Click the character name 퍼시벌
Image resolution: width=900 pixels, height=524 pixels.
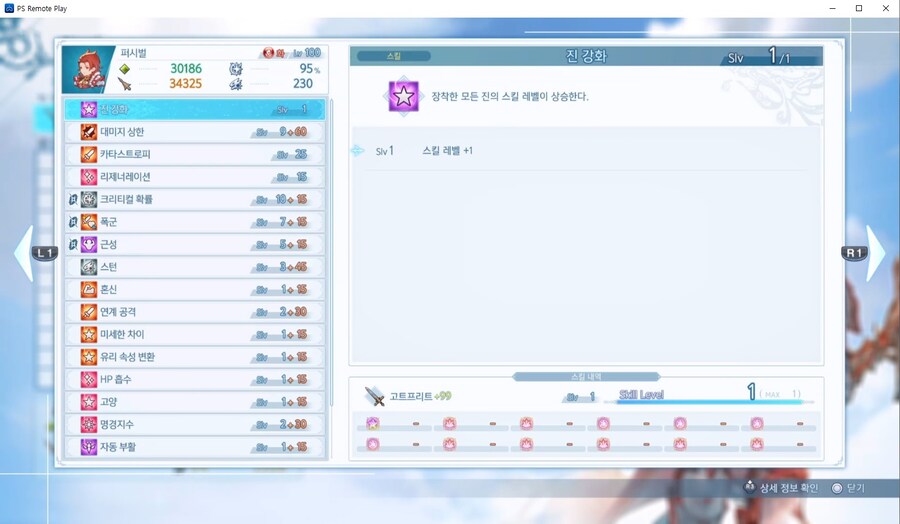pyautogui.click(x=133, y=53)
